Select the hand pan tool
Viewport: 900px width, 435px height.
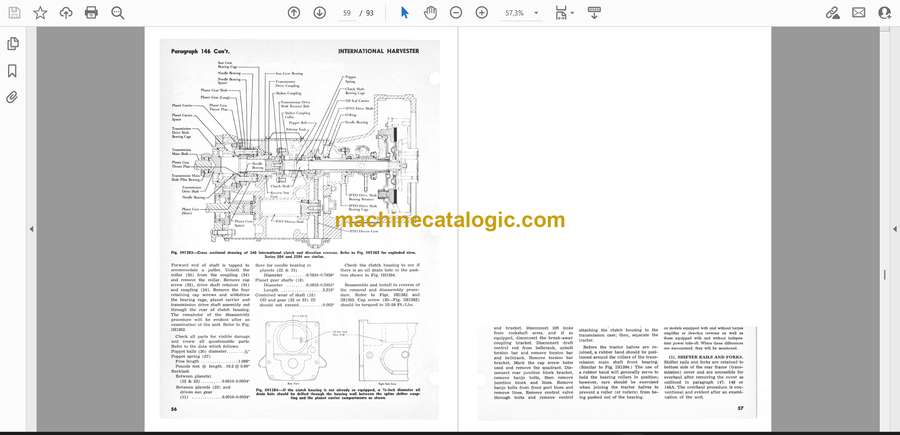tap(430, 13)
